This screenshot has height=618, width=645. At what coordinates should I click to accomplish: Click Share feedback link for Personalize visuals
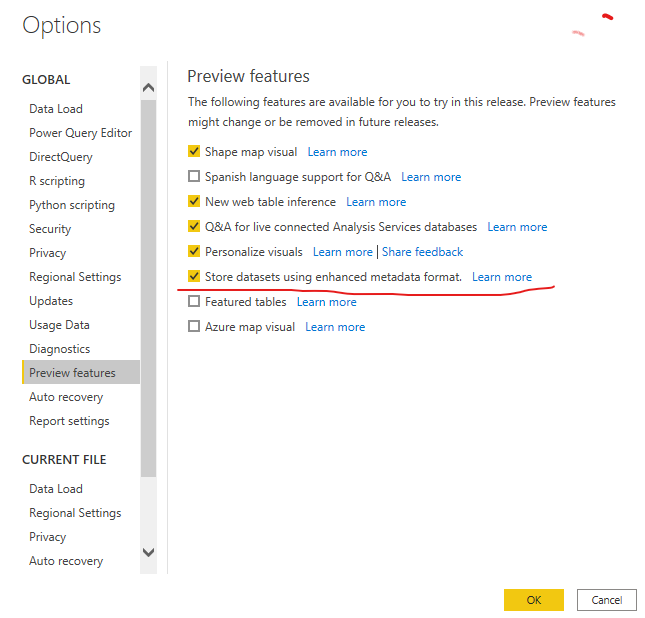pyautogui.click(x=422, y=252)
